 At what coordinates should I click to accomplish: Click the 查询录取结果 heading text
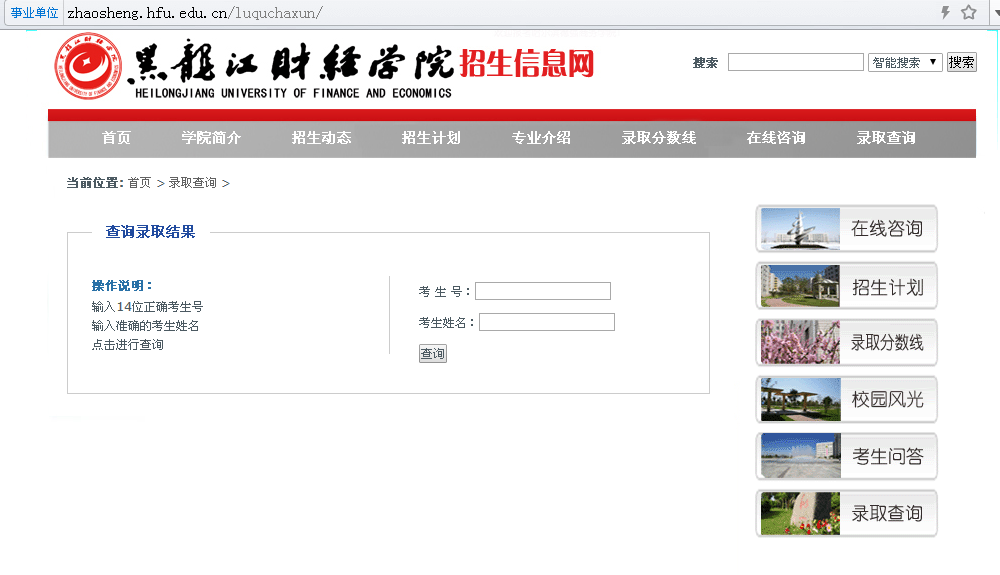click(x=150, y=232)
